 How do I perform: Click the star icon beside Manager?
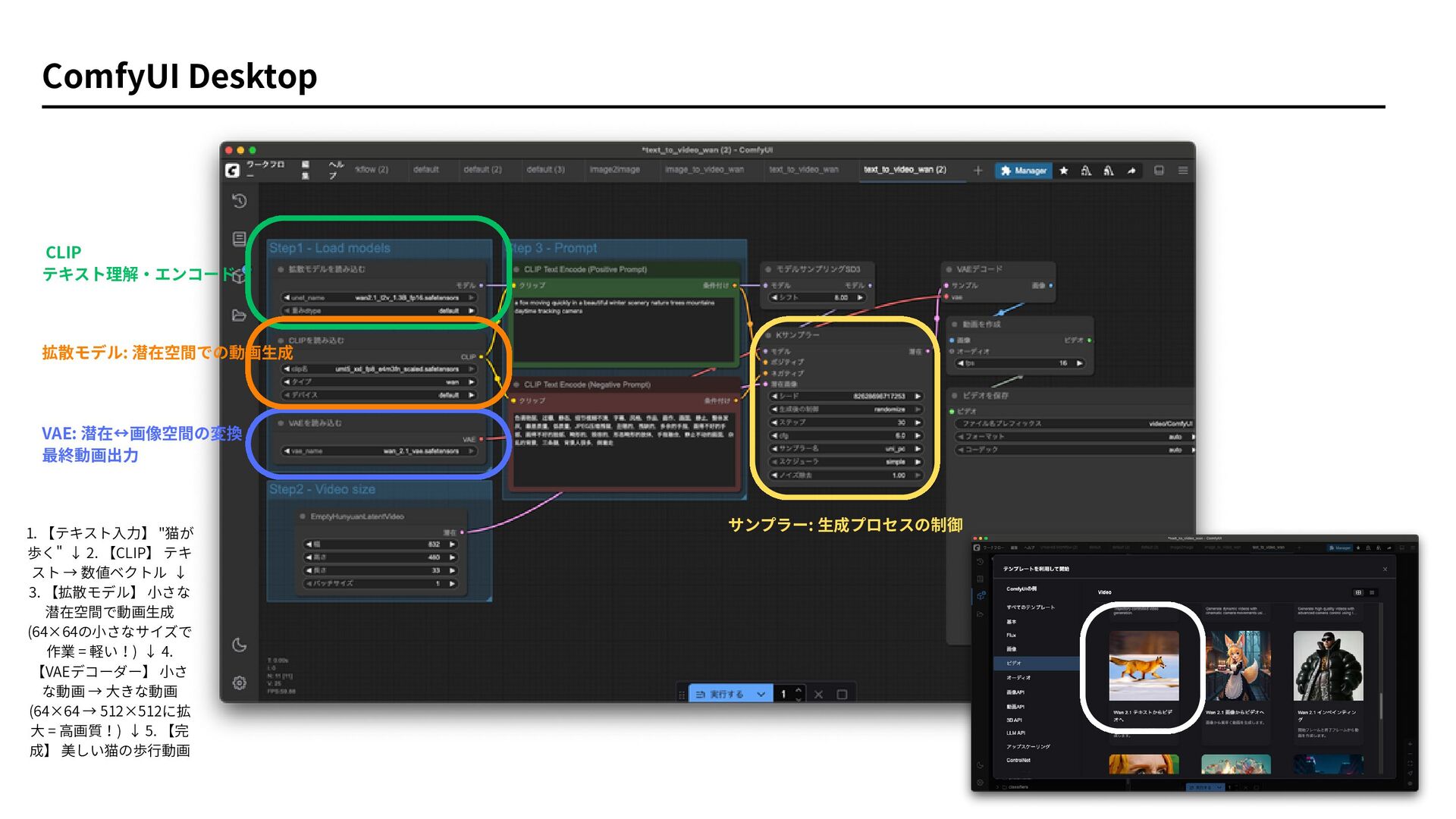click(1064, 171)
